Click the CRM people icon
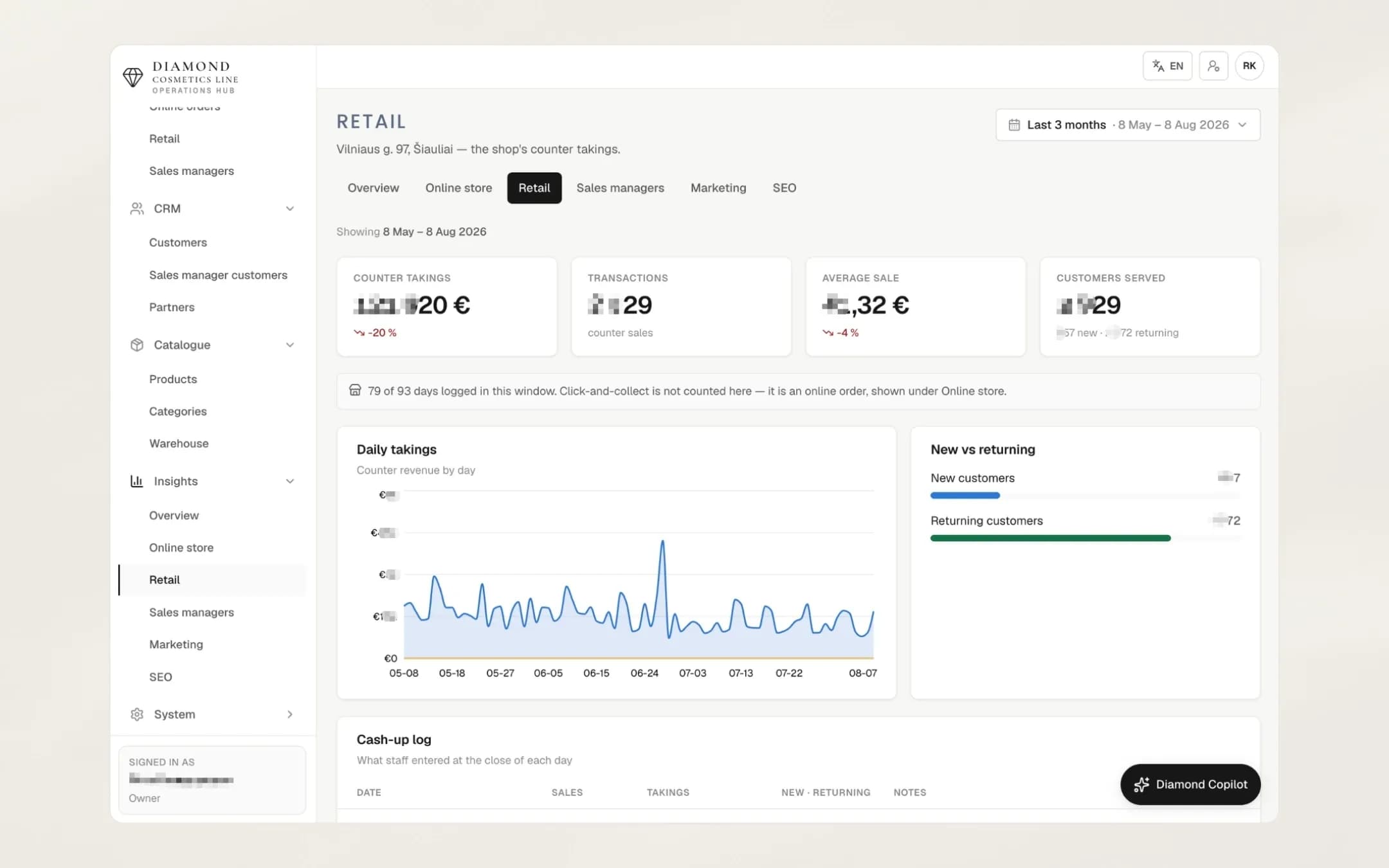The image size is (1389, 868). click(x=137, y=208)
